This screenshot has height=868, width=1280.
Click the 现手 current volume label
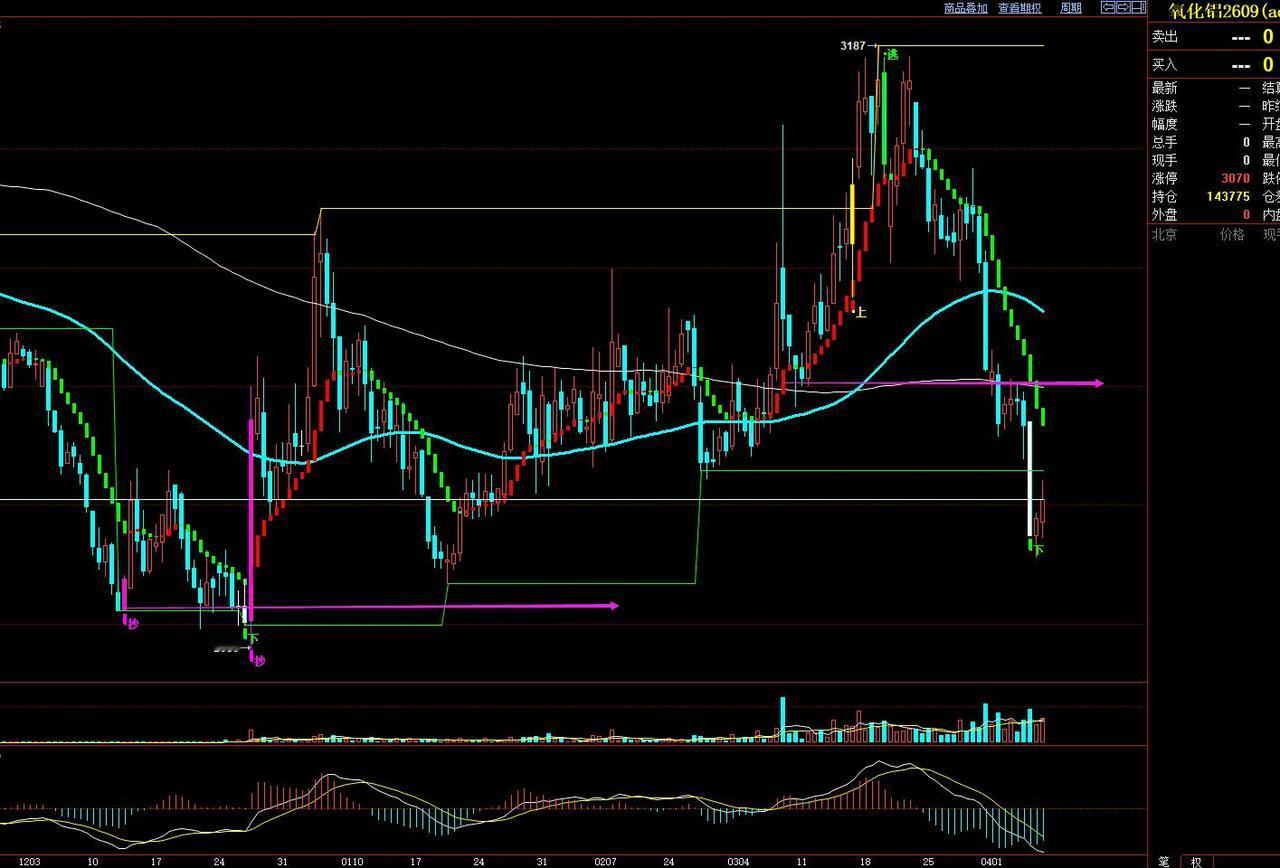1165,160
